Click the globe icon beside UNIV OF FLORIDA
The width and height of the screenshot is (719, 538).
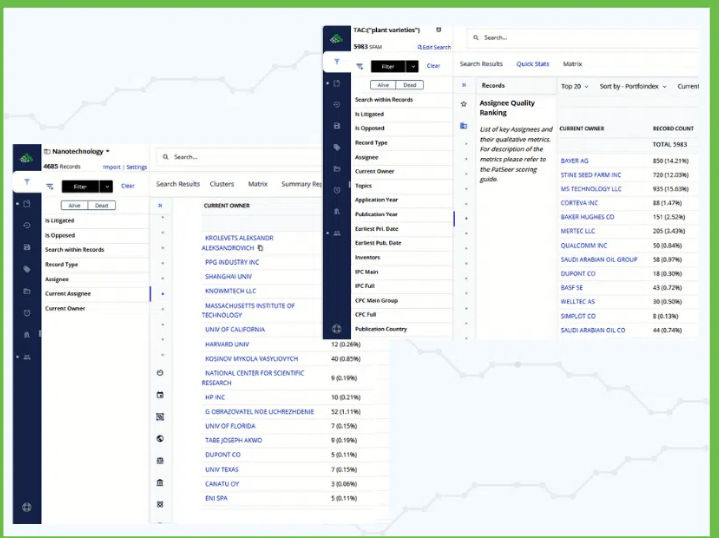pyautogui.click(x=160, y=438)
